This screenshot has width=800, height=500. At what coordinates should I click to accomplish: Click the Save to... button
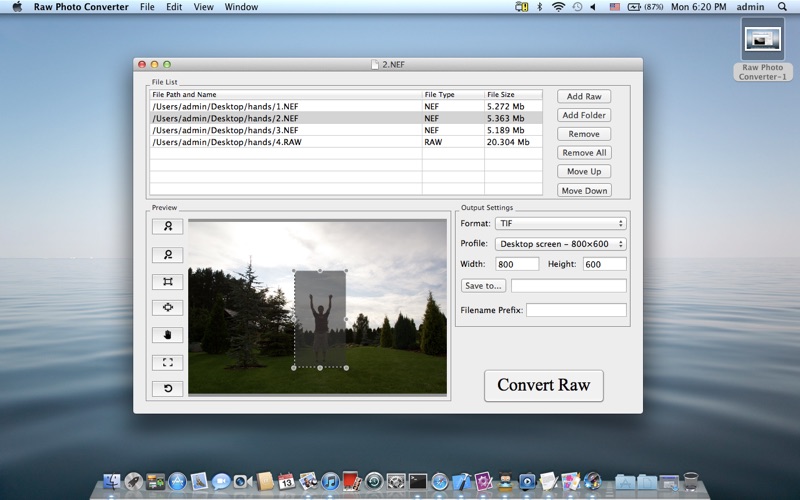tap(483, 286)
